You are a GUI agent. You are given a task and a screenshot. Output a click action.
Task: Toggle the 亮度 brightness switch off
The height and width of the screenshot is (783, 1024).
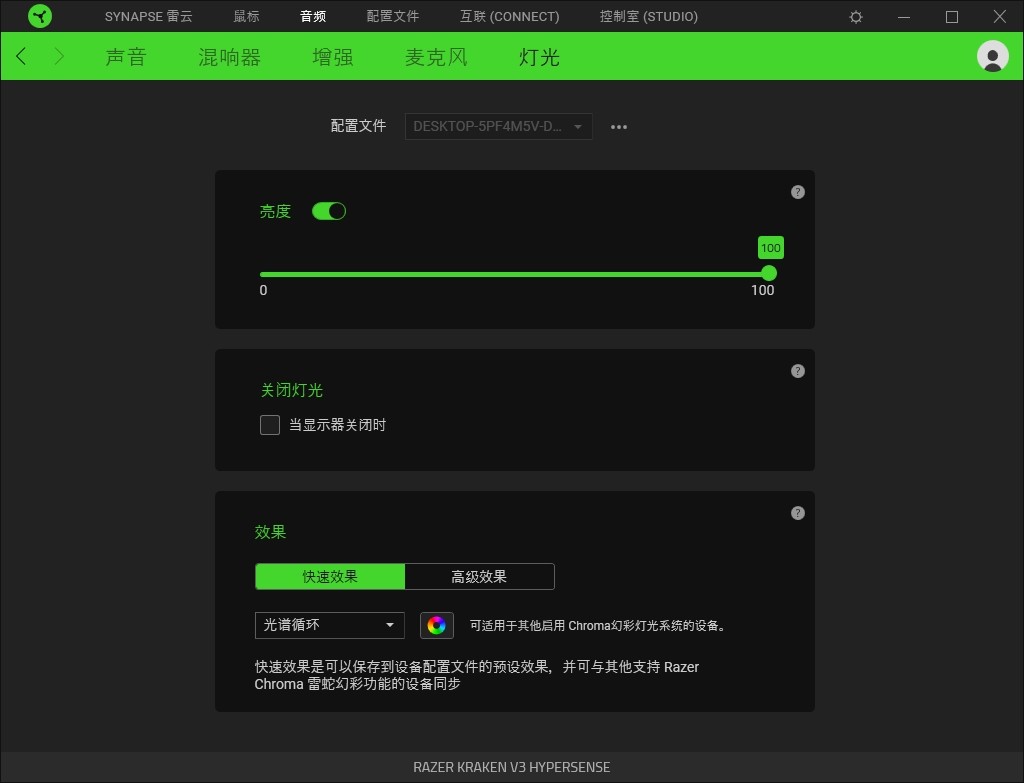click(x=328, y=211)
